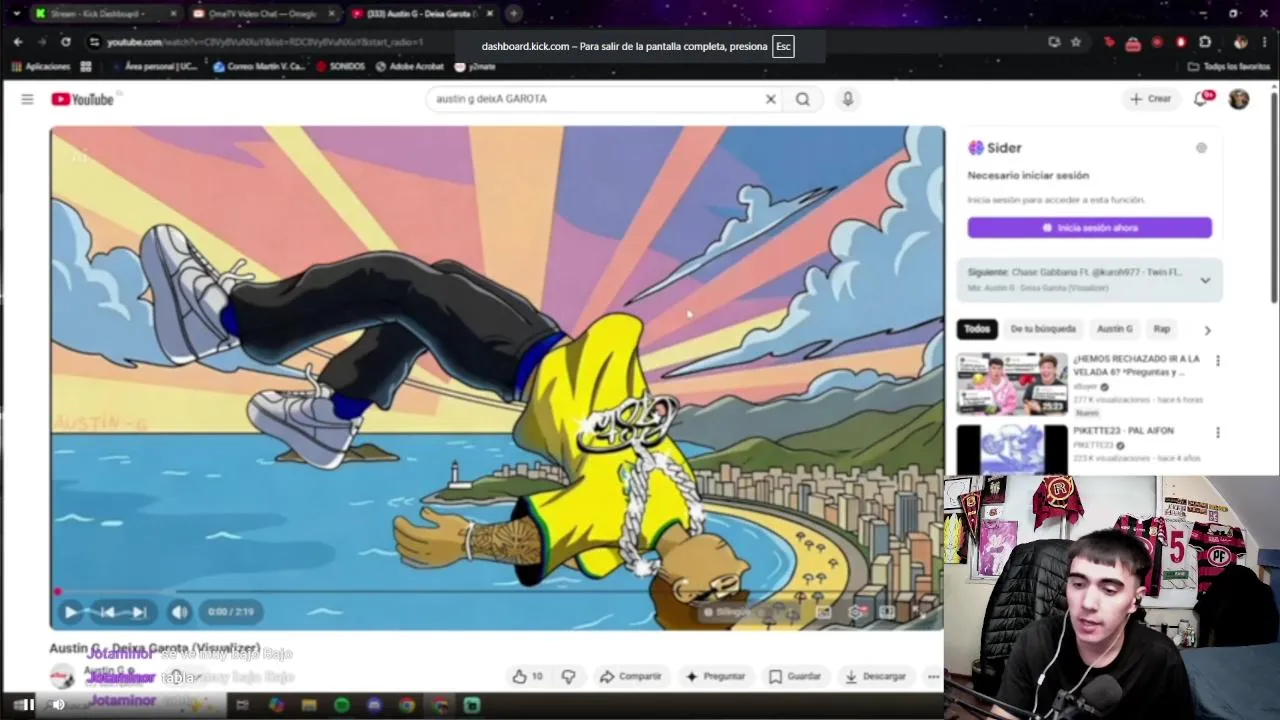Viewport: 1280px width, 720px height.
Task: Click the Descargar button
Action: 875,677
